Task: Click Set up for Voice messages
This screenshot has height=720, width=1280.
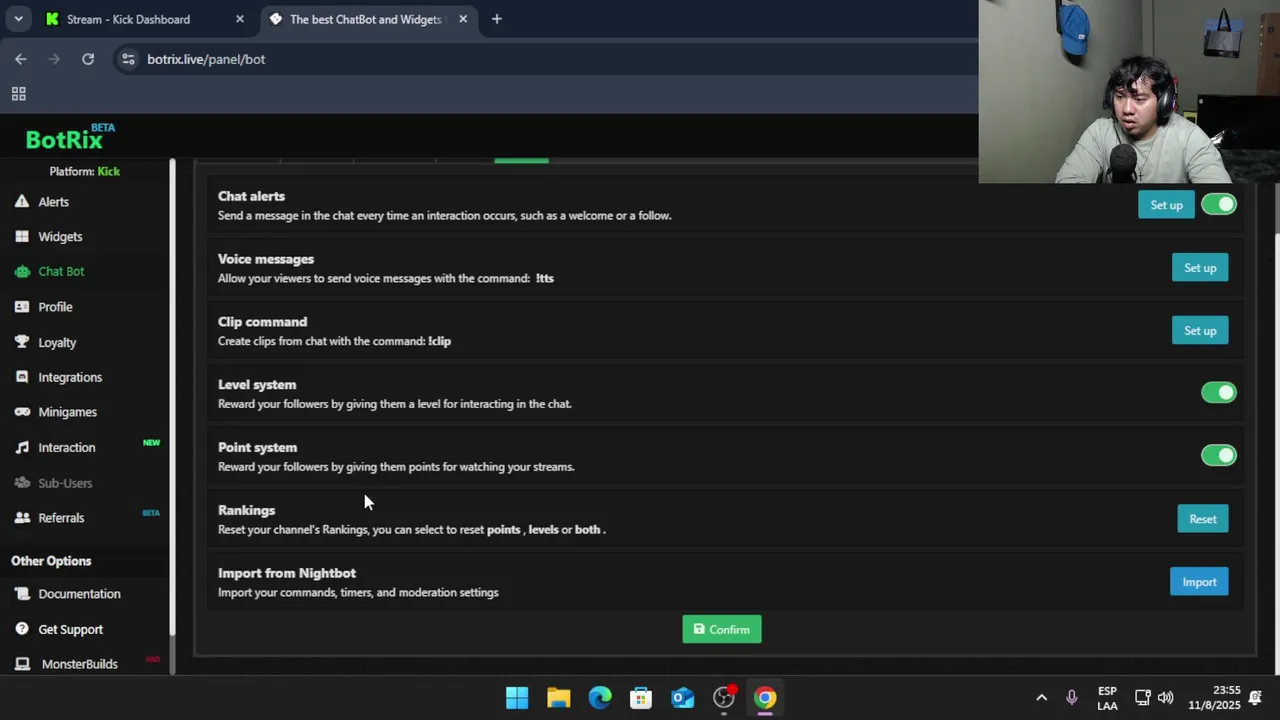Action: pyautogui.click(x=1200, y=268)
